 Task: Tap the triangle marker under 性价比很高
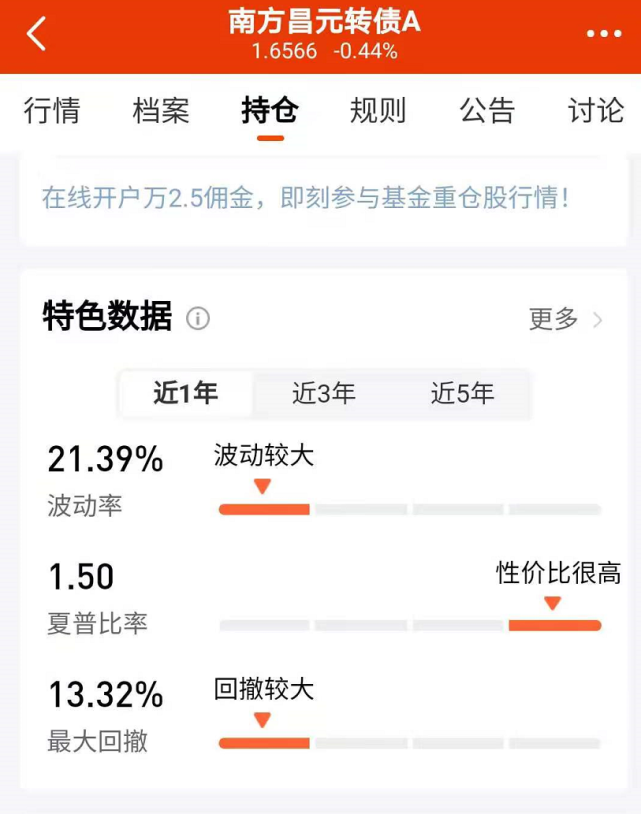click(x=552, y=603)
